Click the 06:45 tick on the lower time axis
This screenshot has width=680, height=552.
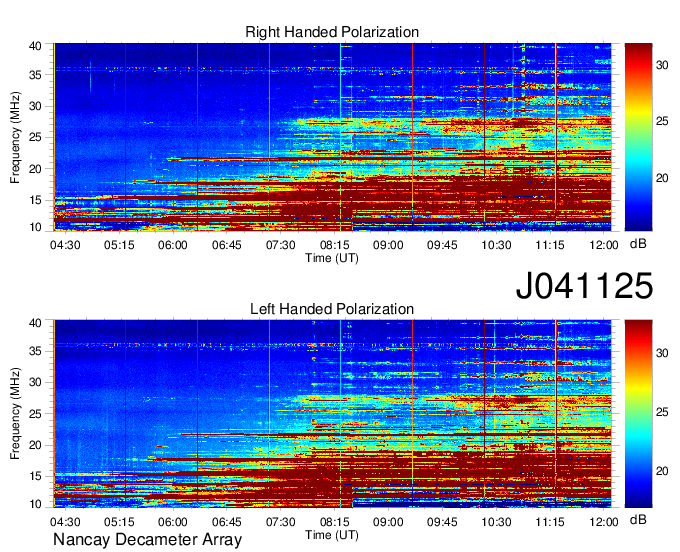[226, 522]
